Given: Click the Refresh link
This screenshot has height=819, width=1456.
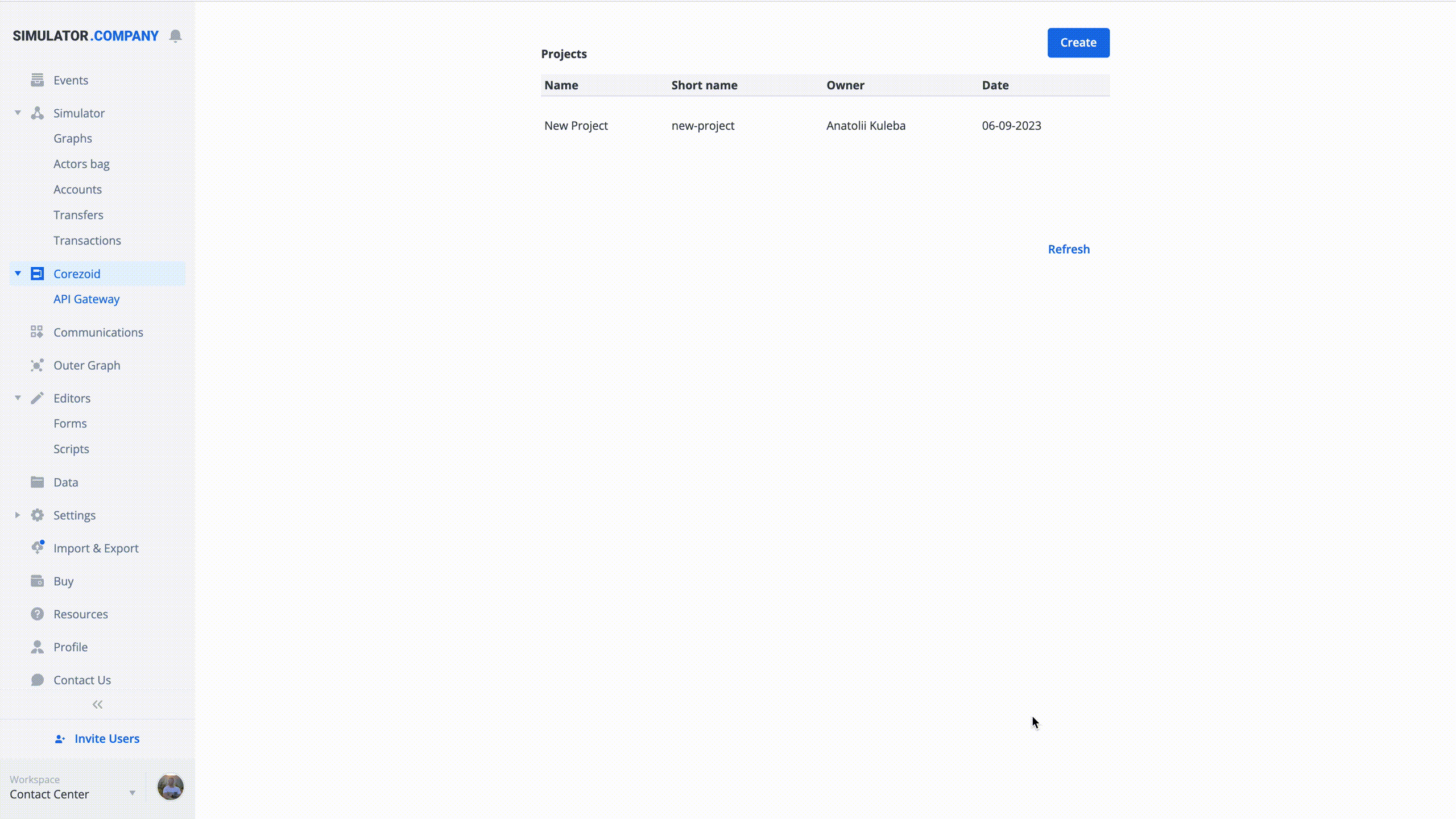Looking at the screenshot, I should 1069,249.
